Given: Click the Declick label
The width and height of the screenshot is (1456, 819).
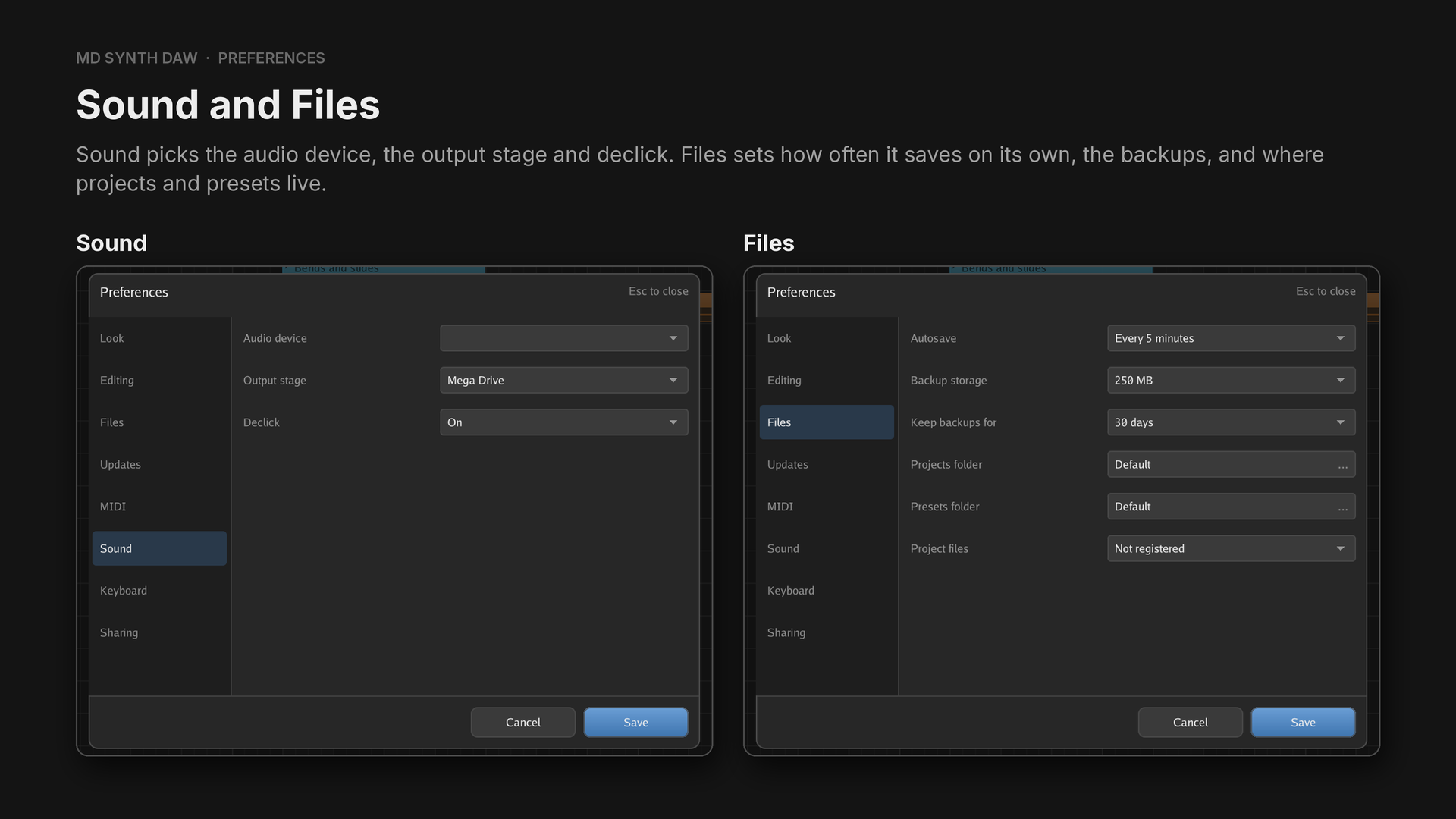Looking at the screenshot, I should coord(261,422).
